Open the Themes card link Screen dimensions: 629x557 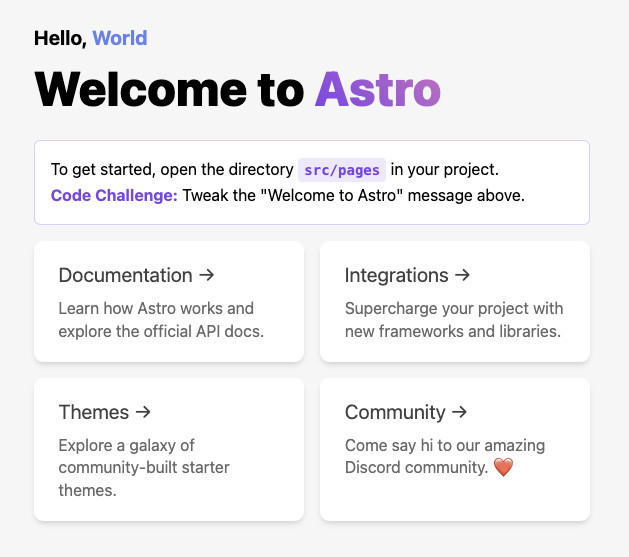click(x=169, y=450)
